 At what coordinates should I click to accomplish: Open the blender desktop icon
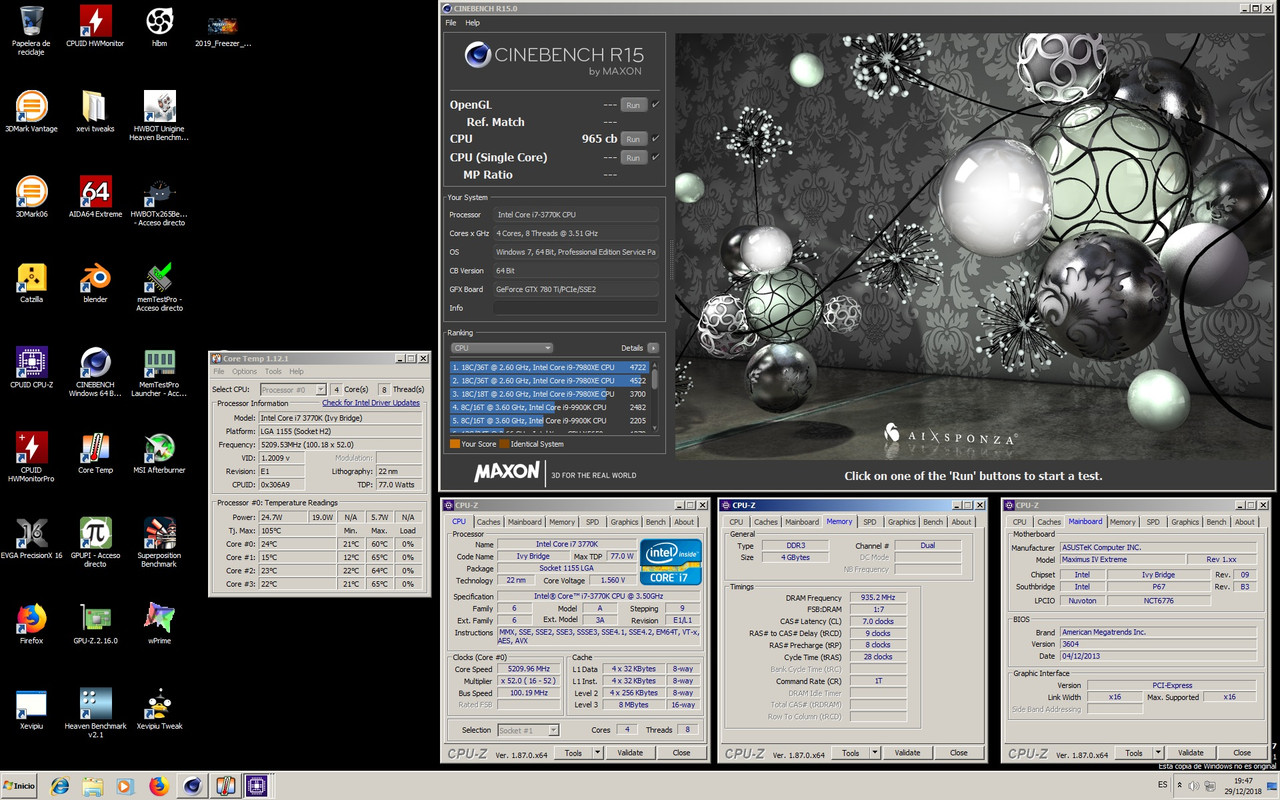[95, 284]
